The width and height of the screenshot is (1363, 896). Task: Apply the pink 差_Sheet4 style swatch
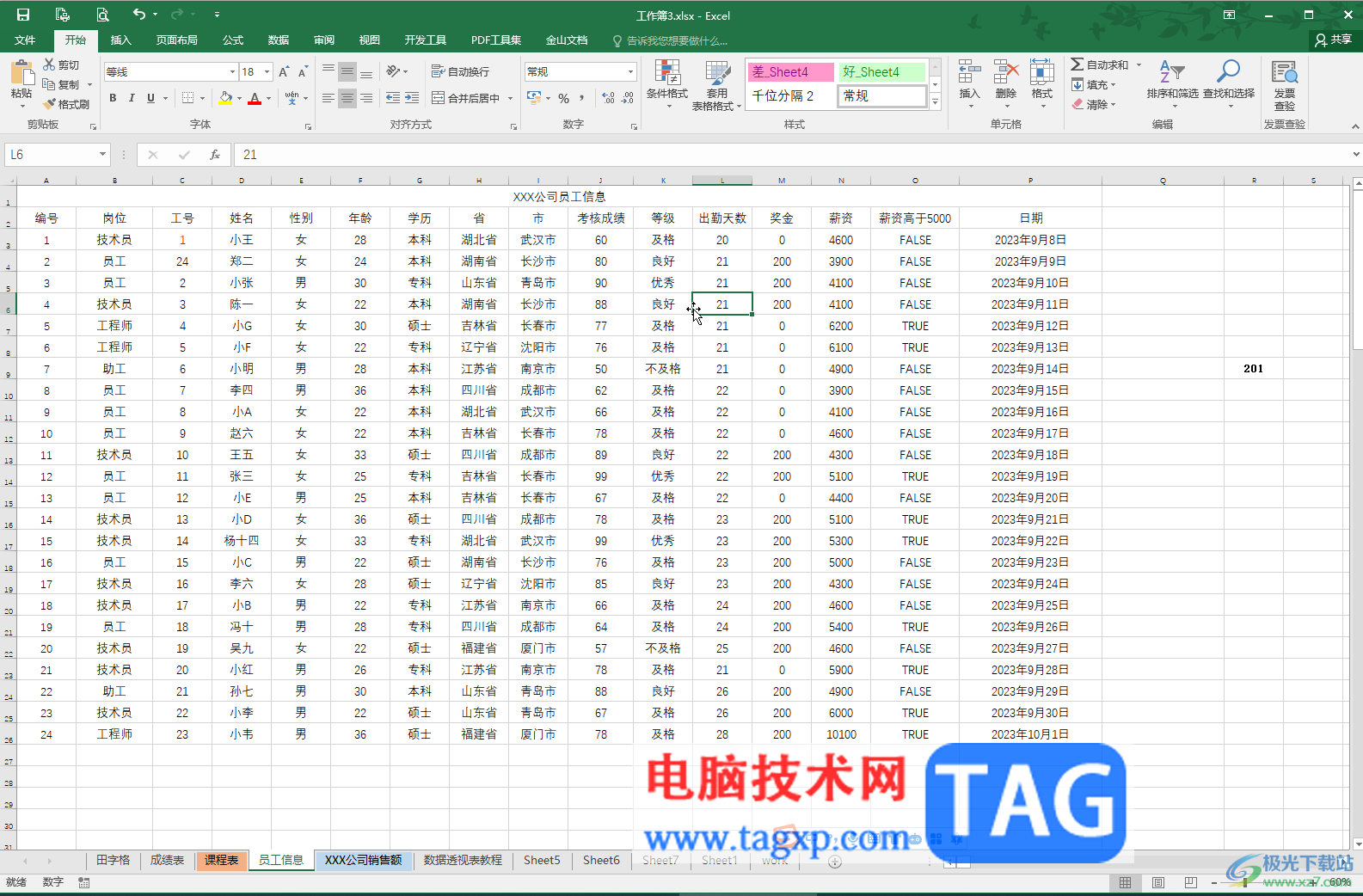coord(791,72)
